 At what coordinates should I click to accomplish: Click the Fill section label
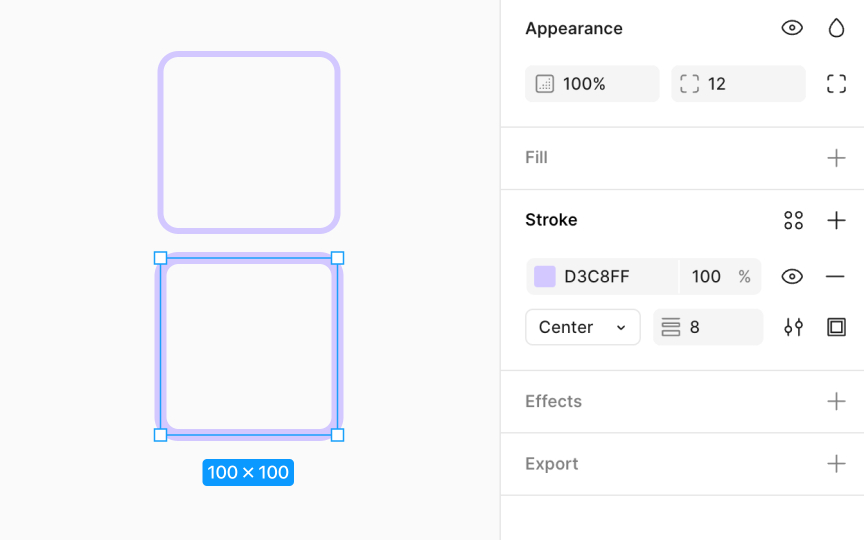tap(536, 158)
